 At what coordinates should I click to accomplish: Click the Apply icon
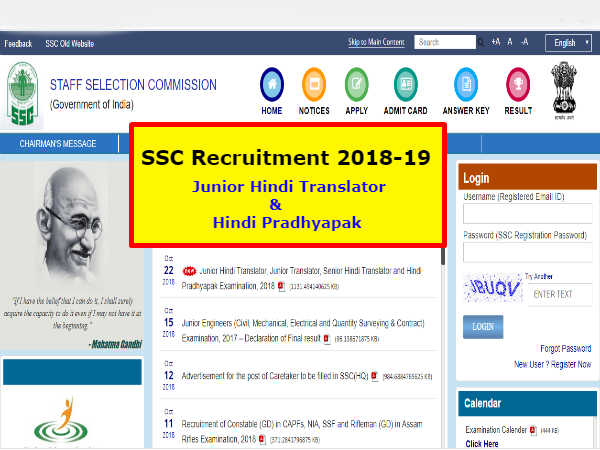click(x=356, y=84)
